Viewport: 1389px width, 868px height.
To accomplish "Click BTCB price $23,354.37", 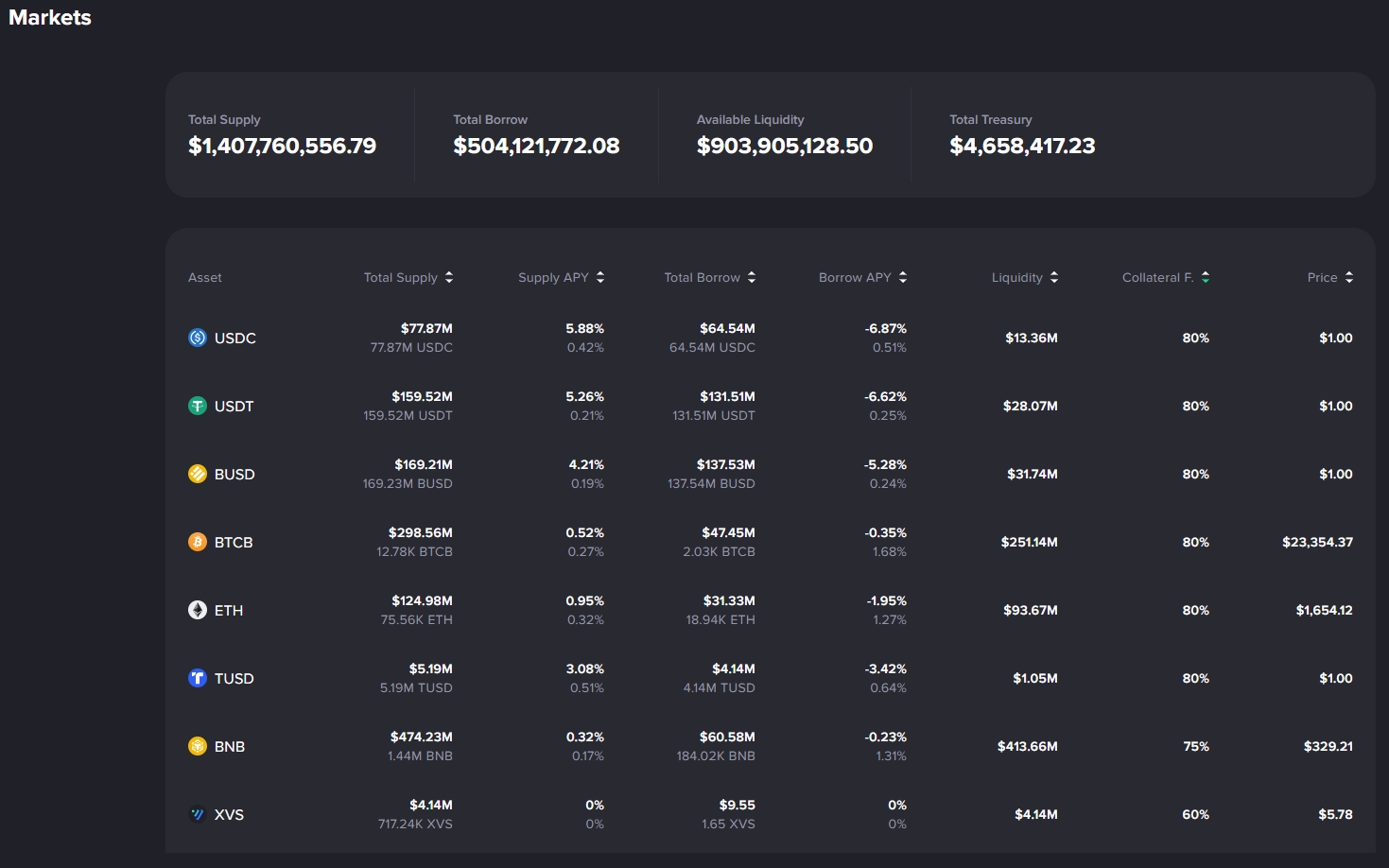I will click(1318, 542).
